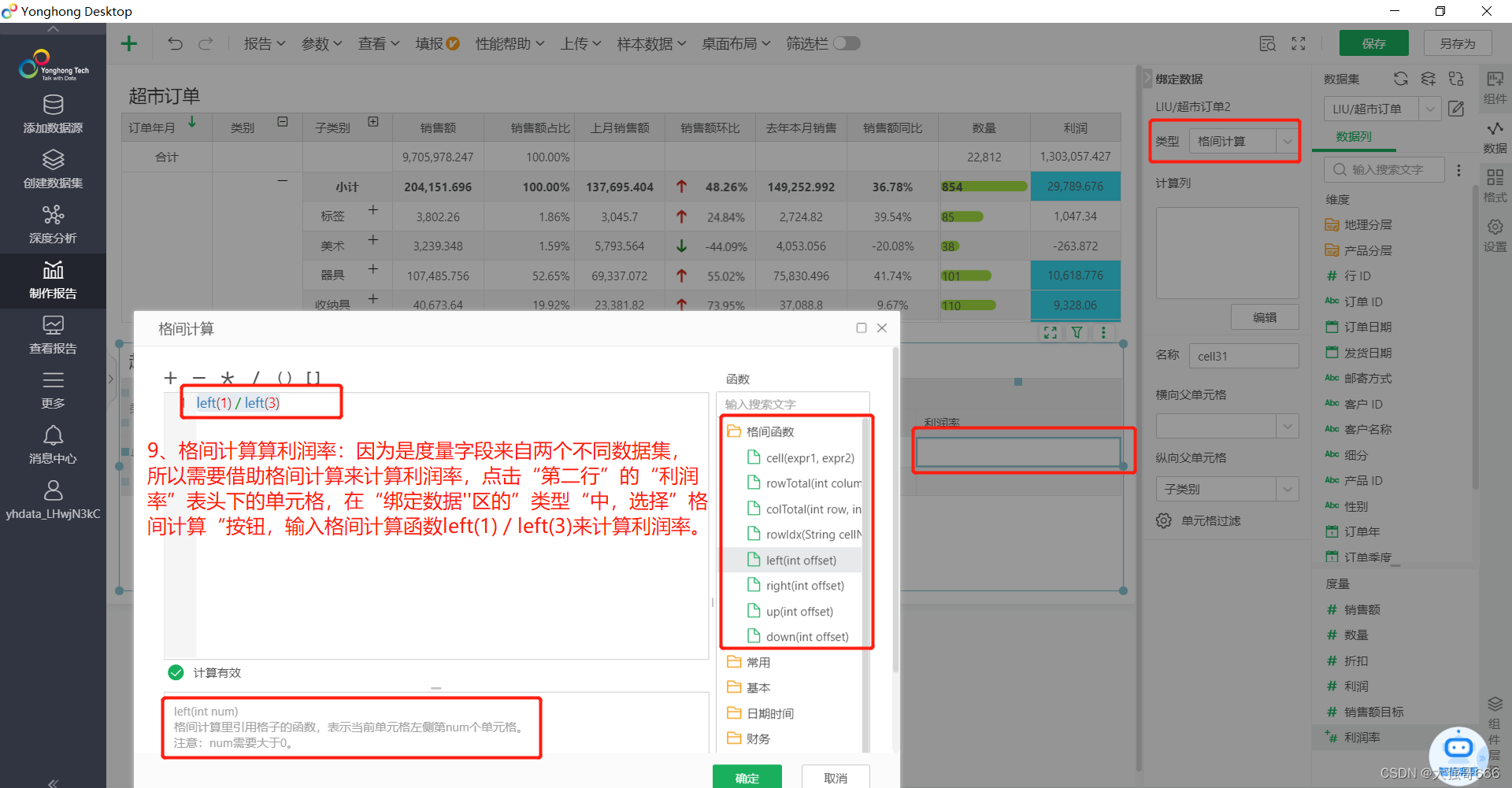Open 创建数据集 in the sidebar
Image resolution: width=1512 pixels, height=788 pixels.
[x=53, y=169]
